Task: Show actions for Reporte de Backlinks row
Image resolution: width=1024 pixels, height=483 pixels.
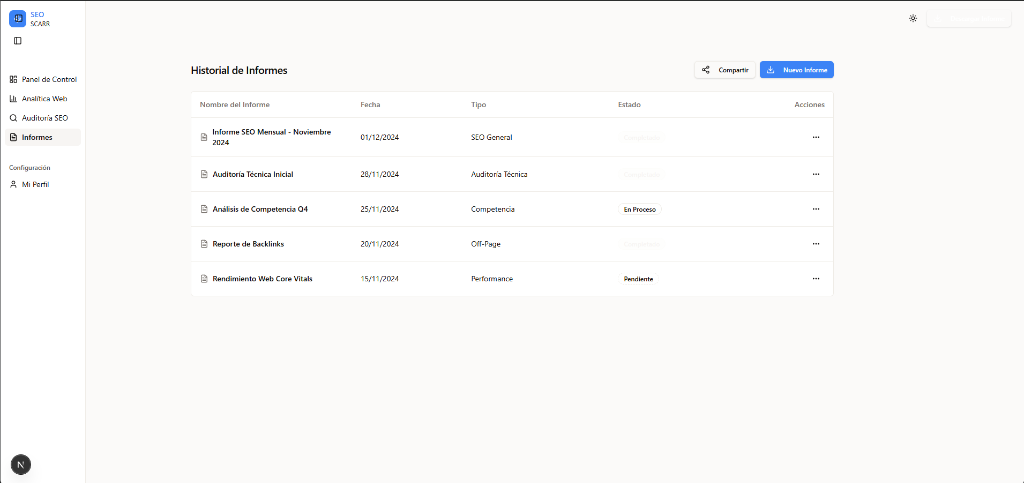Action: (816, 244)
